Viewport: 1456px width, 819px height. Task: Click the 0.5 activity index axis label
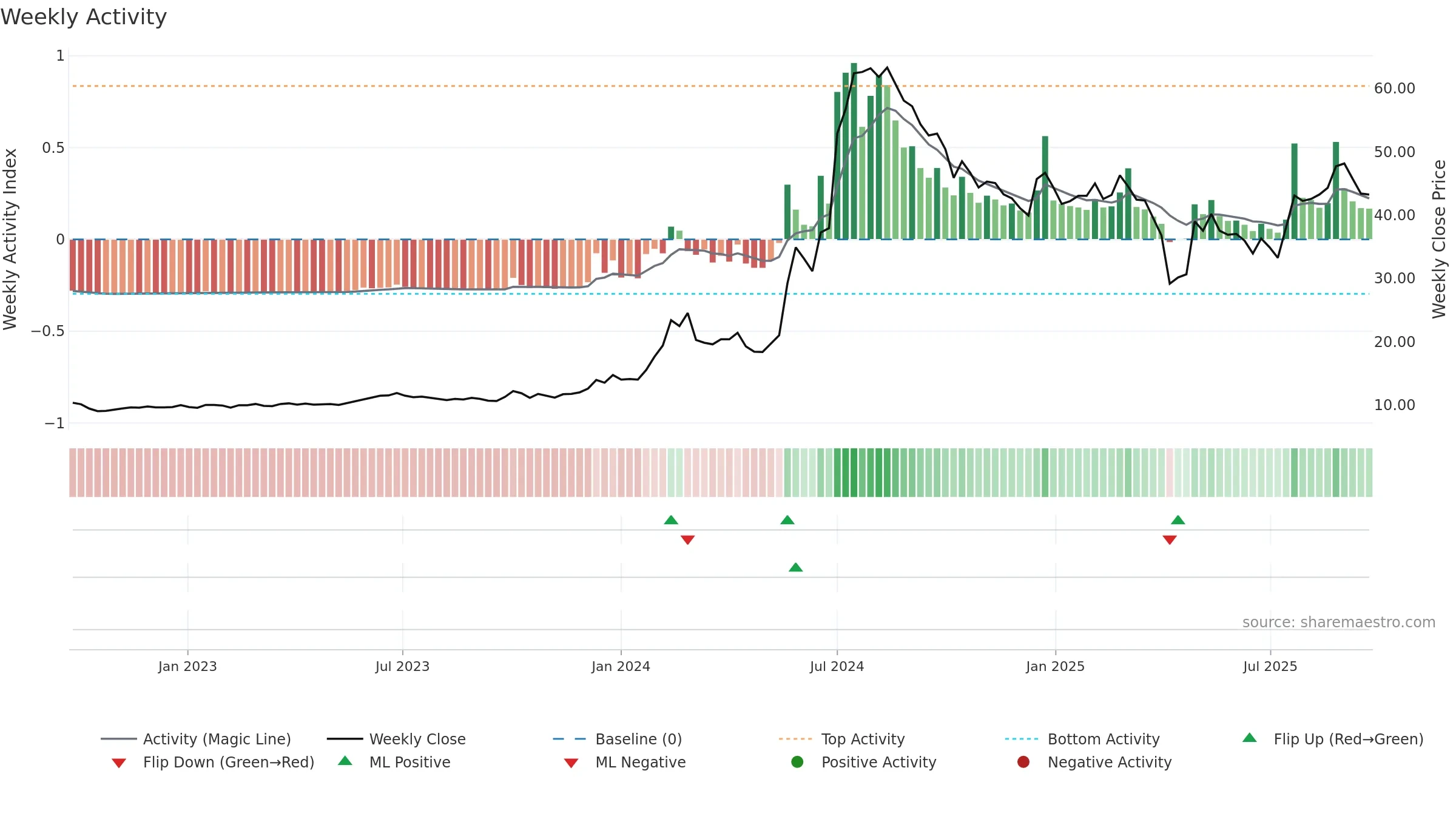tap(53, 147)
